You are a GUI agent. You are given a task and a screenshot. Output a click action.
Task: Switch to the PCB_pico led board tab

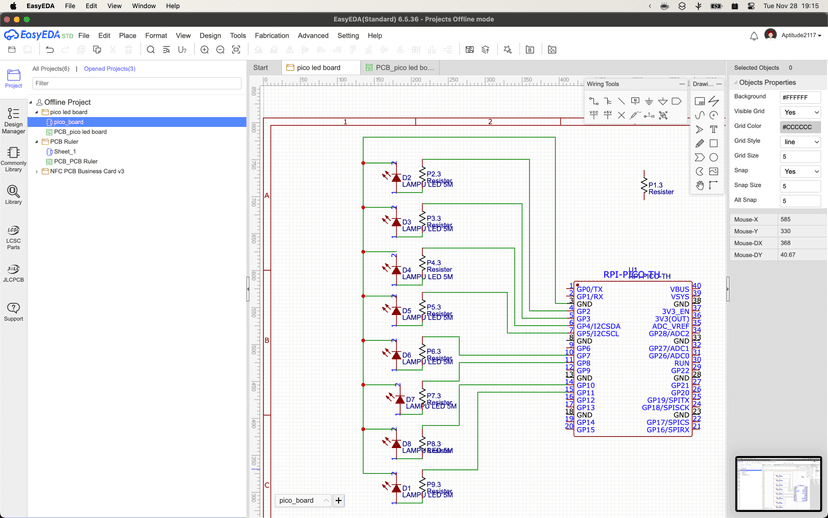tap(398, 68)
